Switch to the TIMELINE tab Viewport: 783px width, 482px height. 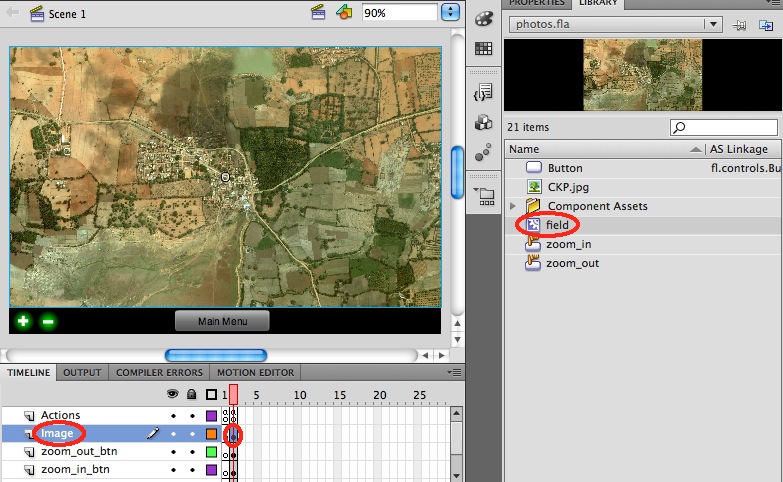28,373
